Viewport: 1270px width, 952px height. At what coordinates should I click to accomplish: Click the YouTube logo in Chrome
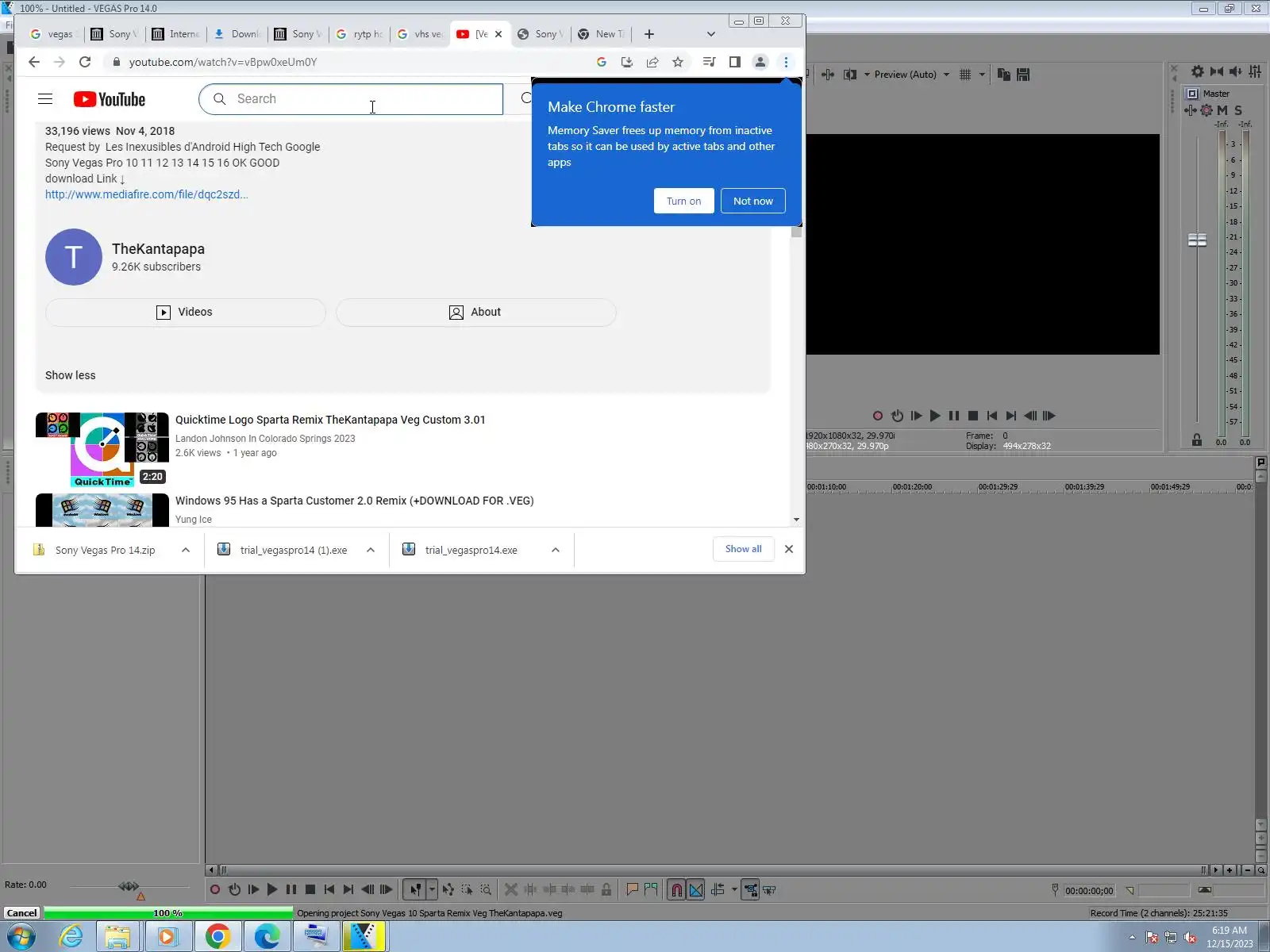click(x=110, y=99)
